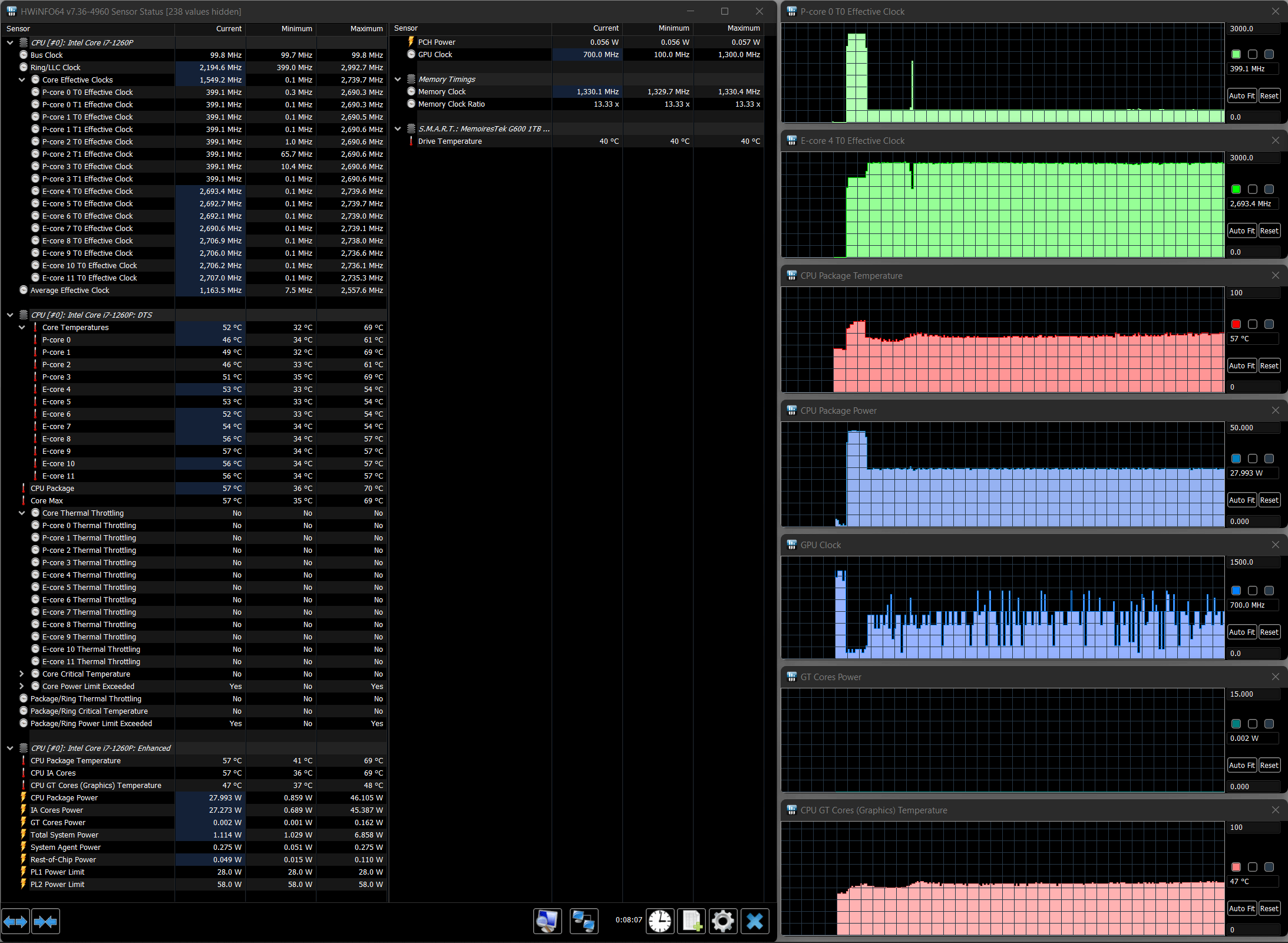The image size is (1288, 943).
Task: Click the Current column header on right panel
Action: (x=605, y=28)
